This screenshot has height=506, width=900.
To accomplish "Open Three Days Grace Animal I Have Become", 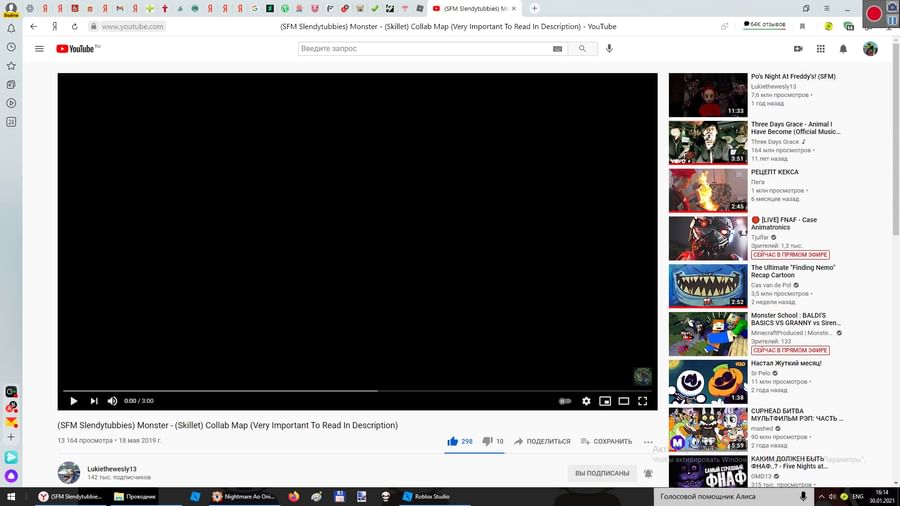I will pyautogui.click(x=708, y=142).
